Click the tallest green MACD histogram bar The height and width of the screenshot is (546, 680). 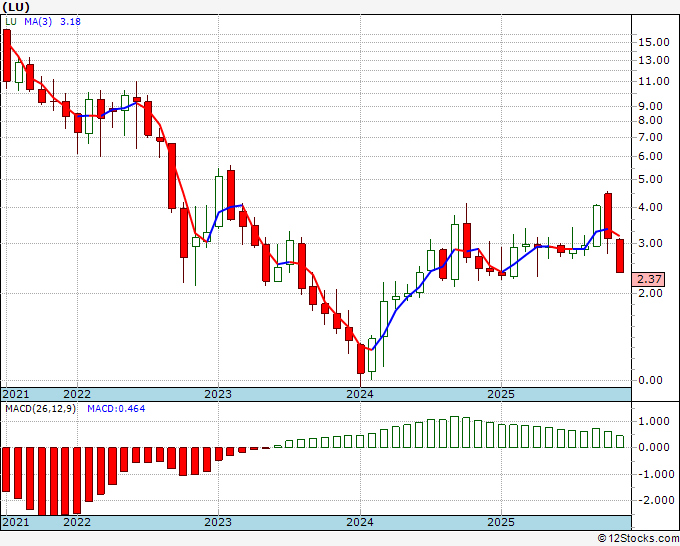454,432
